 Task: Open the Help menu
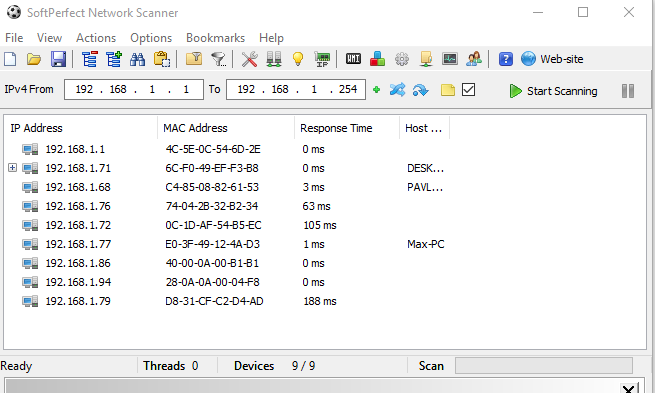(271, 38)
